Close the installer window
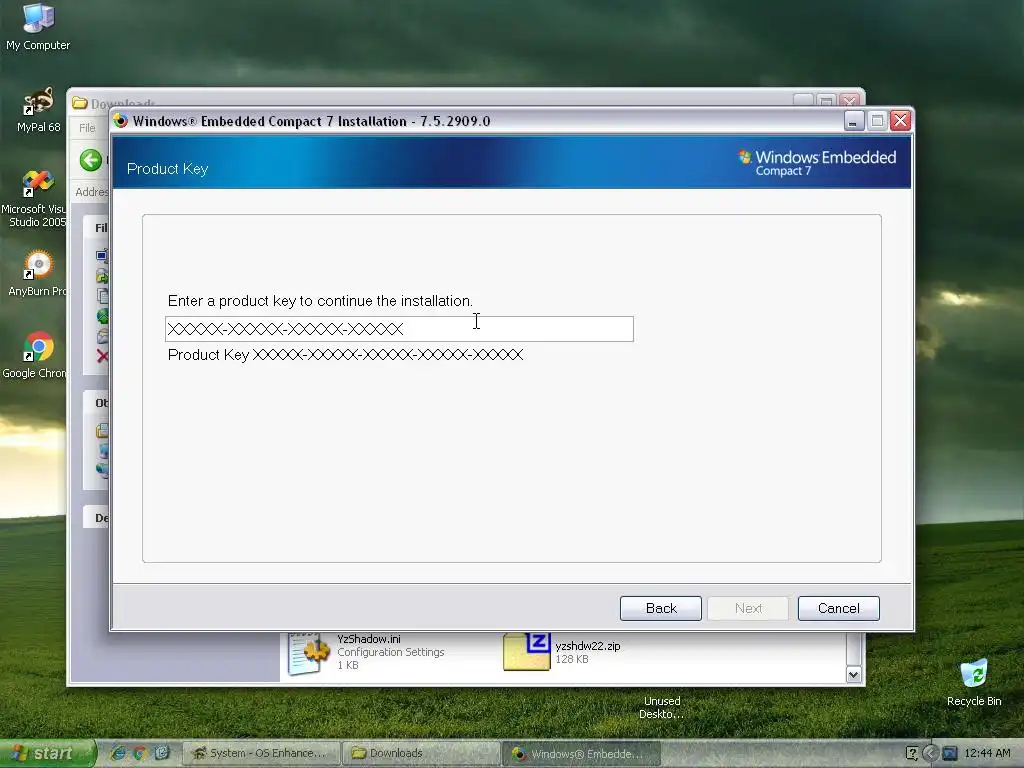The image size is (1024, 768). coord(900,121)
